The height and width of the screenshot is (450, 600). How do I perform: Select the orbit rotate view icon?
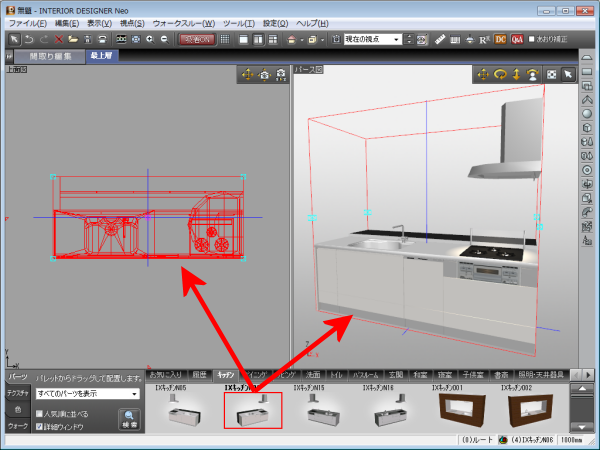[502, 74]
